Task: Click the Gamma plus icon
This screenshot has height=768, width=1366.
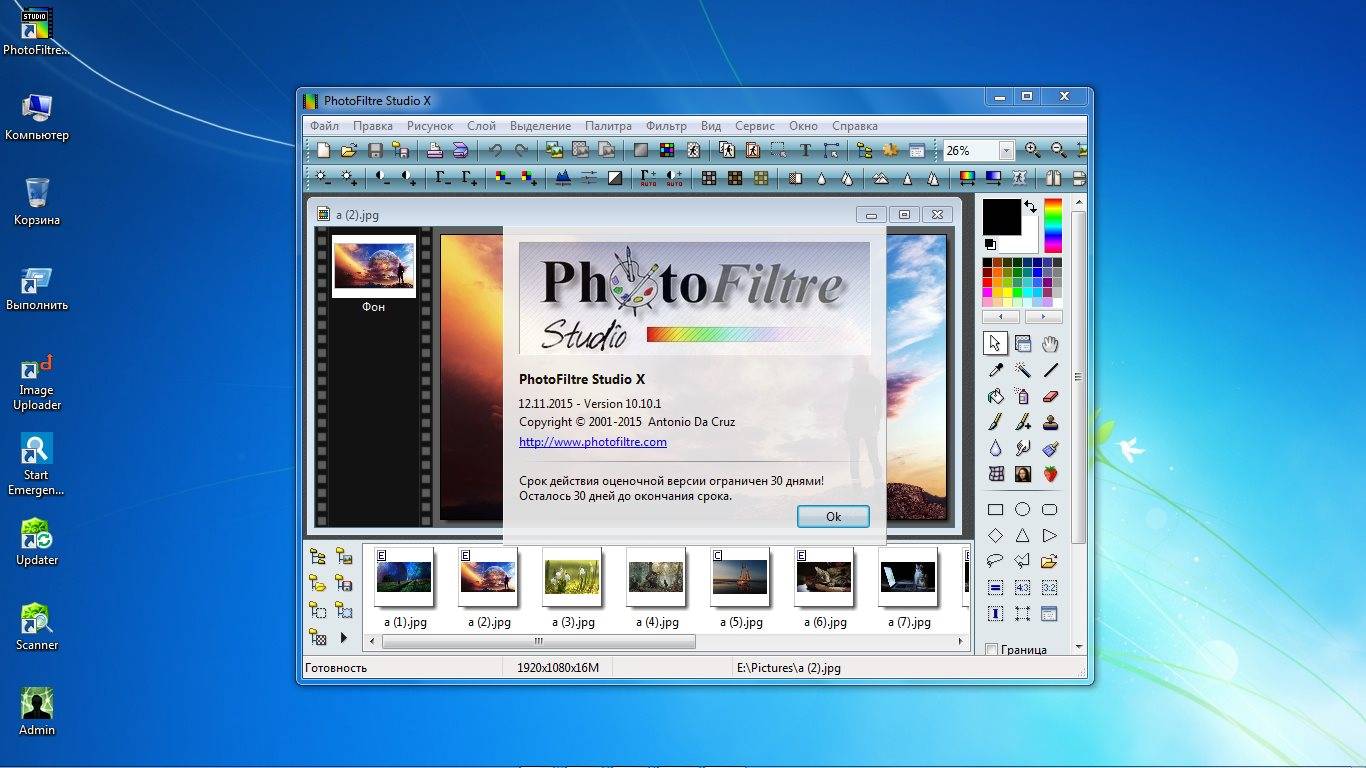Action: coord(469,178)
